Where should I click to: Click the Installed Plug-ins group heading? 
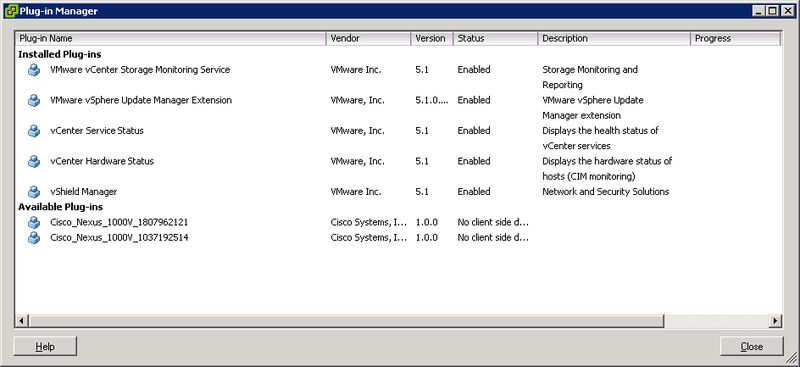[x=60, y=54]
